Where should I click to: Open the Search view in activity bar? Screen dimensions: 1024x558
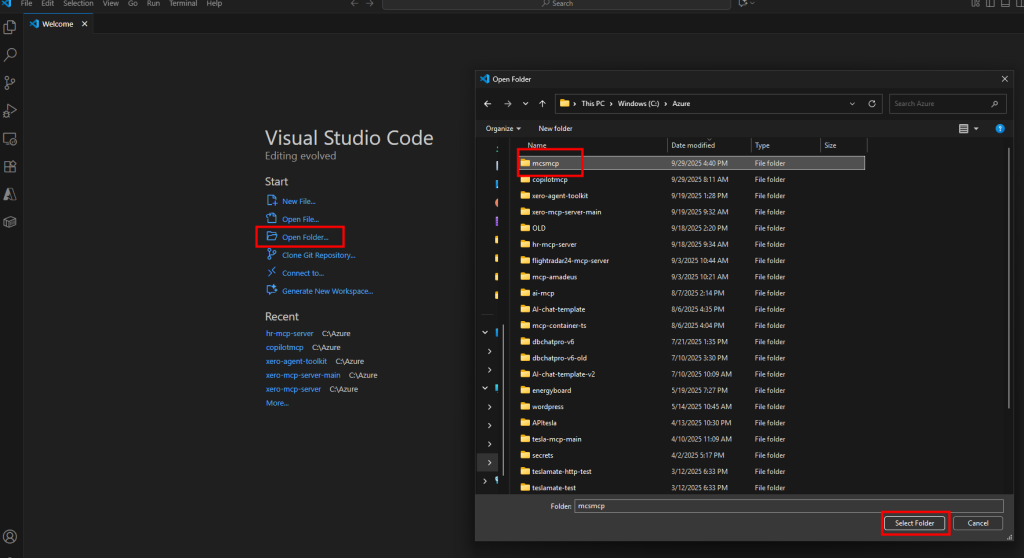[11, 55]
